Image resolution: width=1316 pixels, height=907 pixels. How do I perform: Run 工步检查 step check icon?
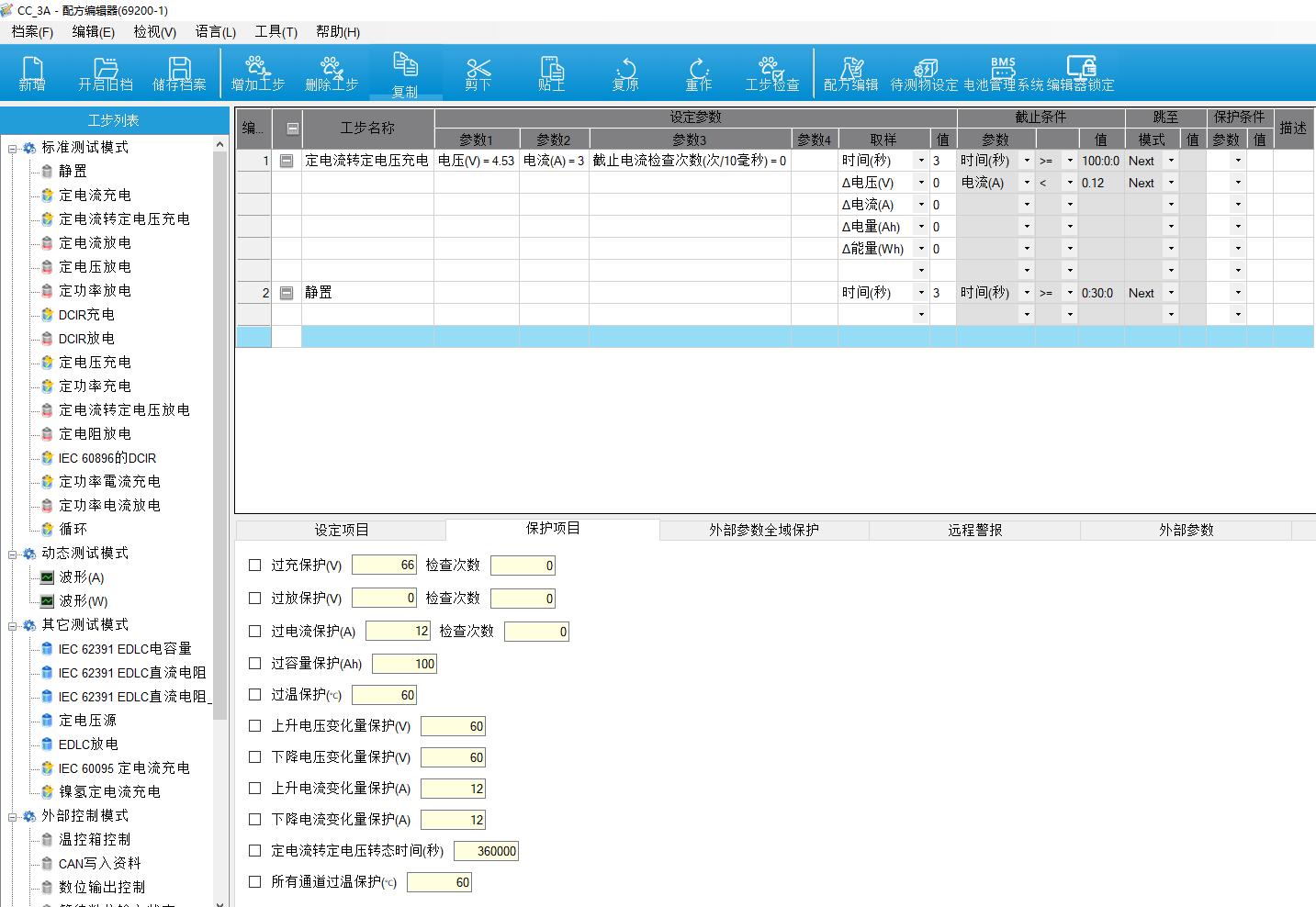click(772, 69)
